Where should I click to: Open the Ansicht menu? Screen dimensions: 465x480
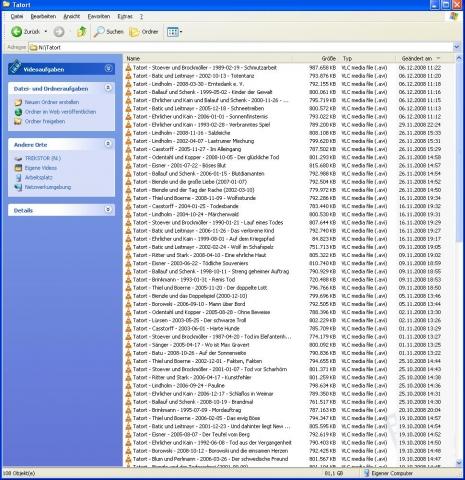point(72,16)
